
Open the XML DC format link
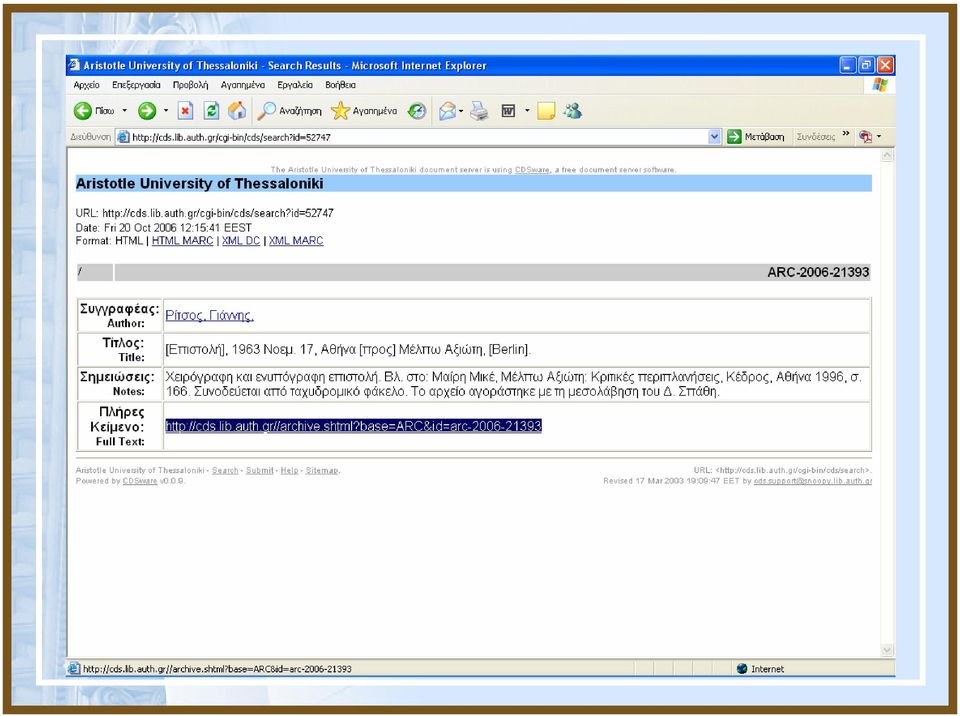point(241,241)
